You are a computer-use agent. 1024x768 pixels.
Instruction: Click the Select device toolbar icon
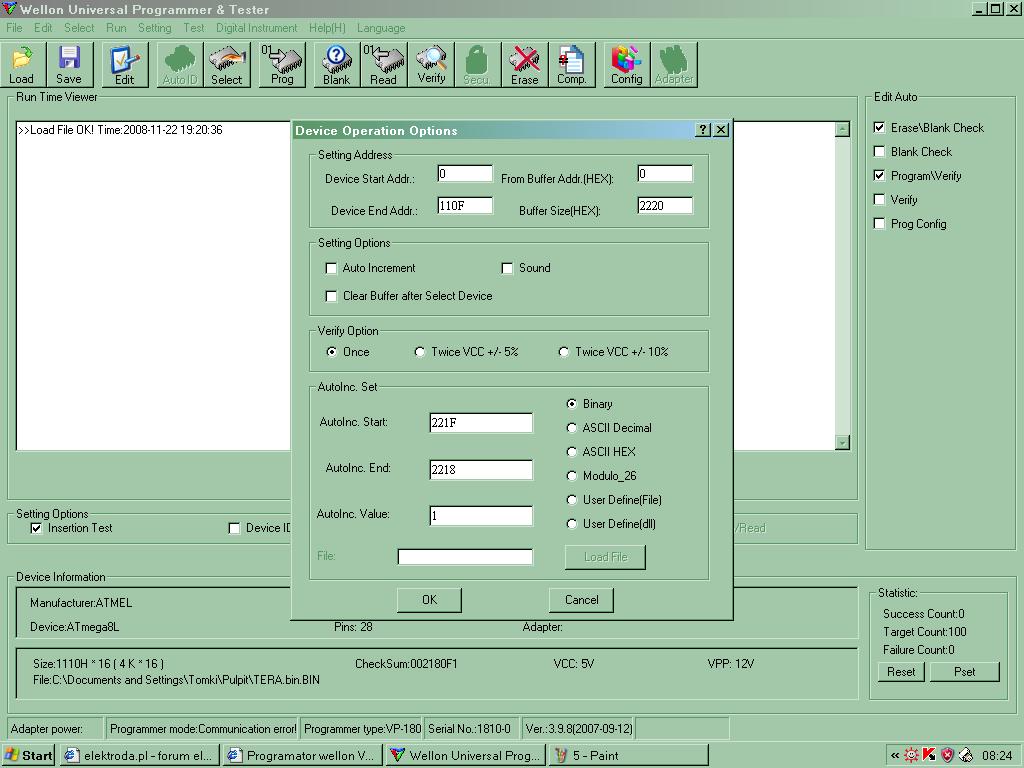227,64
